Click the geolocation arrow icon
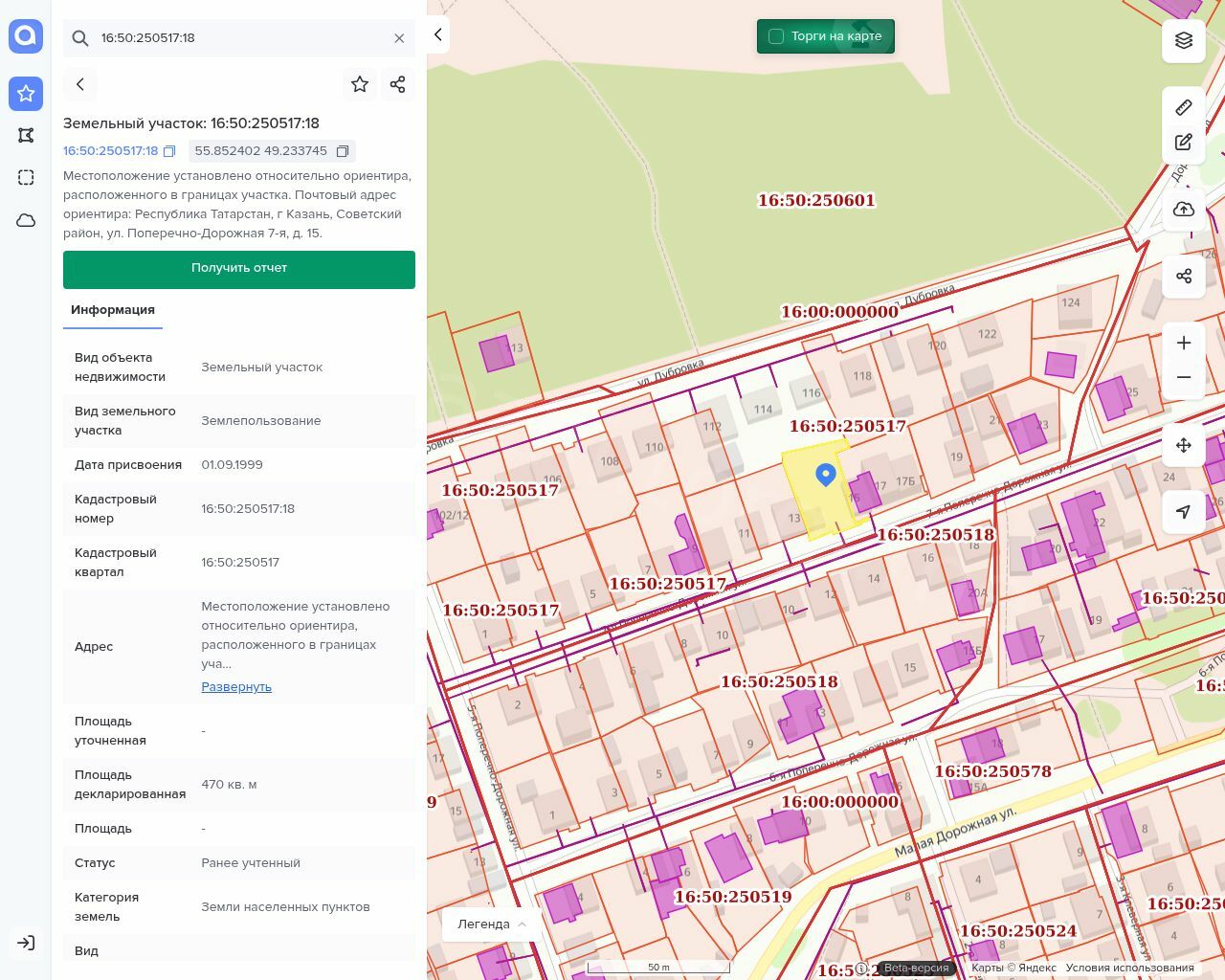The width and height of the screenshot is (1225, 980). pyautogui.click(x=1184, y=512)
